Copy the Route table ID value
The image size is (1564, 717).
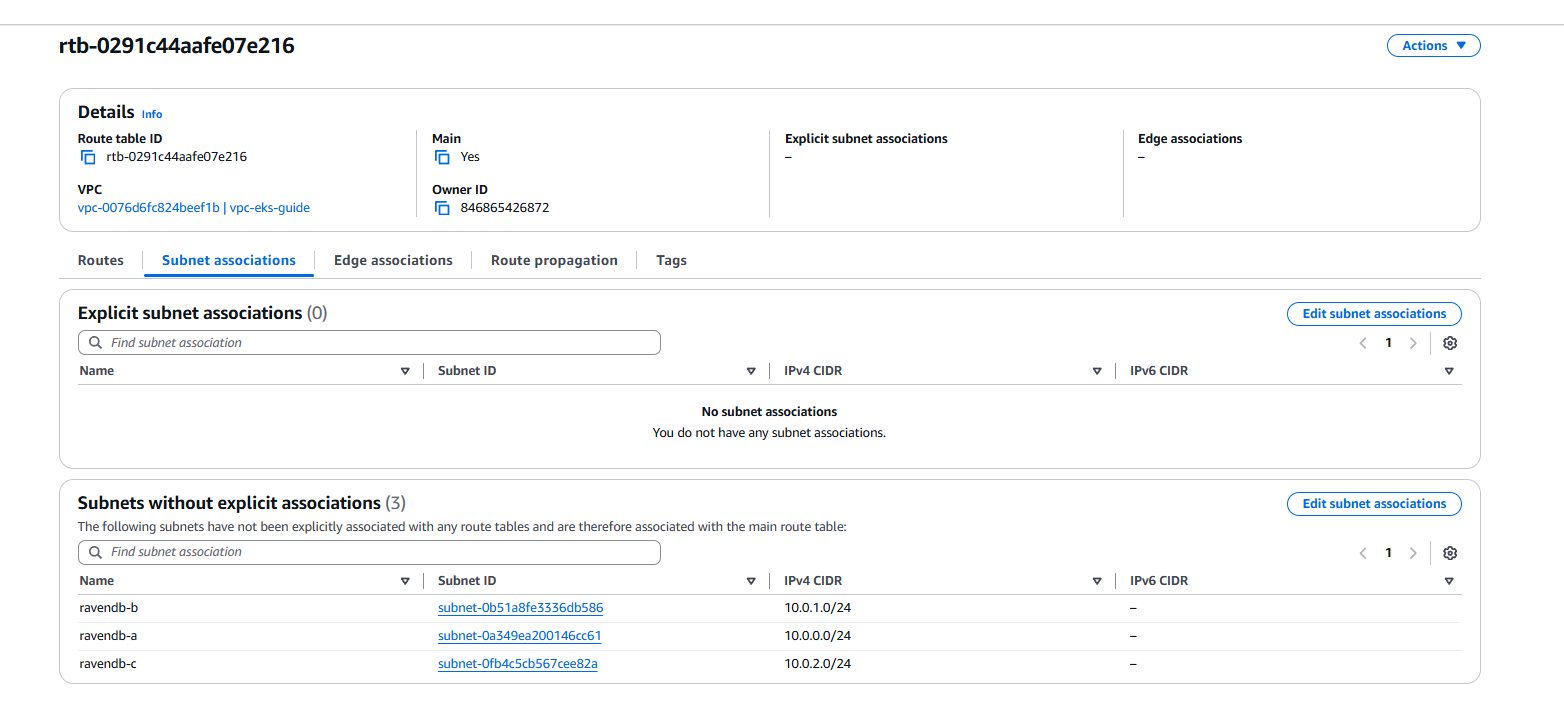tap(88, 157)
